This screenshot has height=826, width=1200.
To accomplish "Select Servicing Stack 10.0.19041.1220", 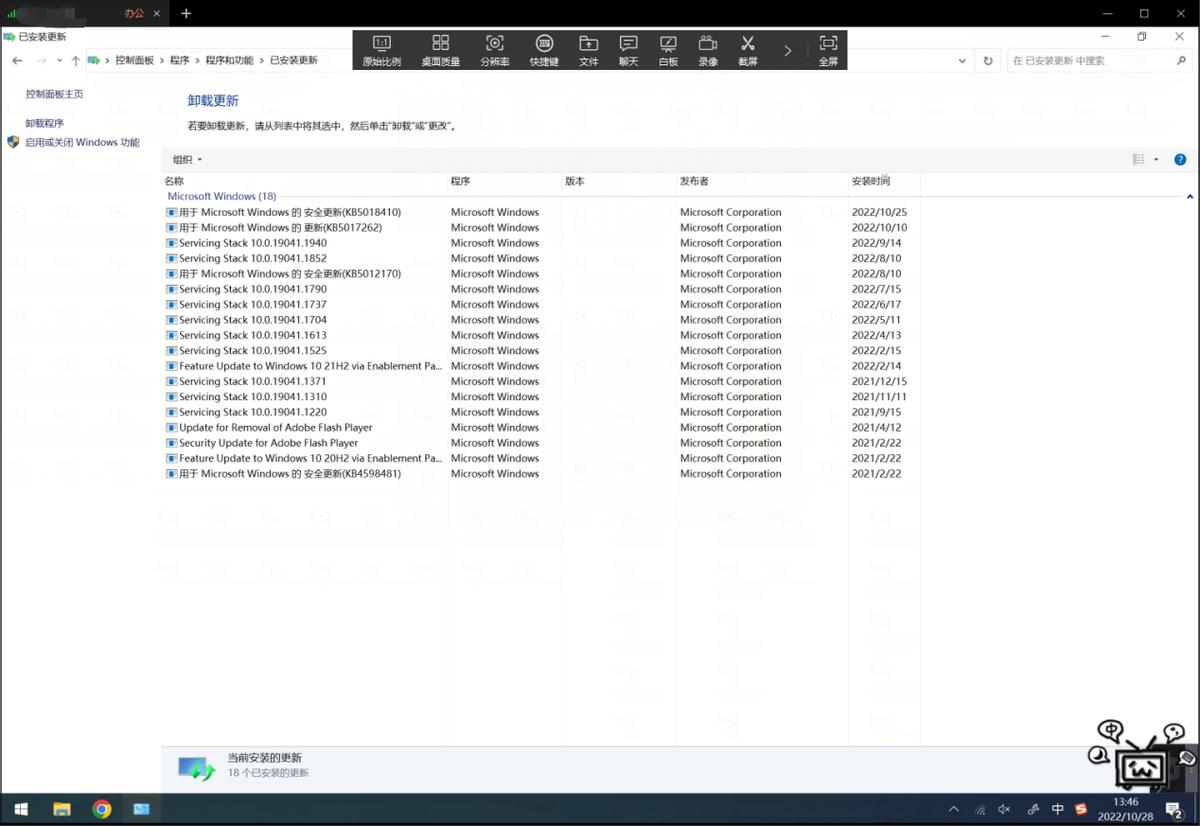I will pyautogui.click(x=541, y=412).
